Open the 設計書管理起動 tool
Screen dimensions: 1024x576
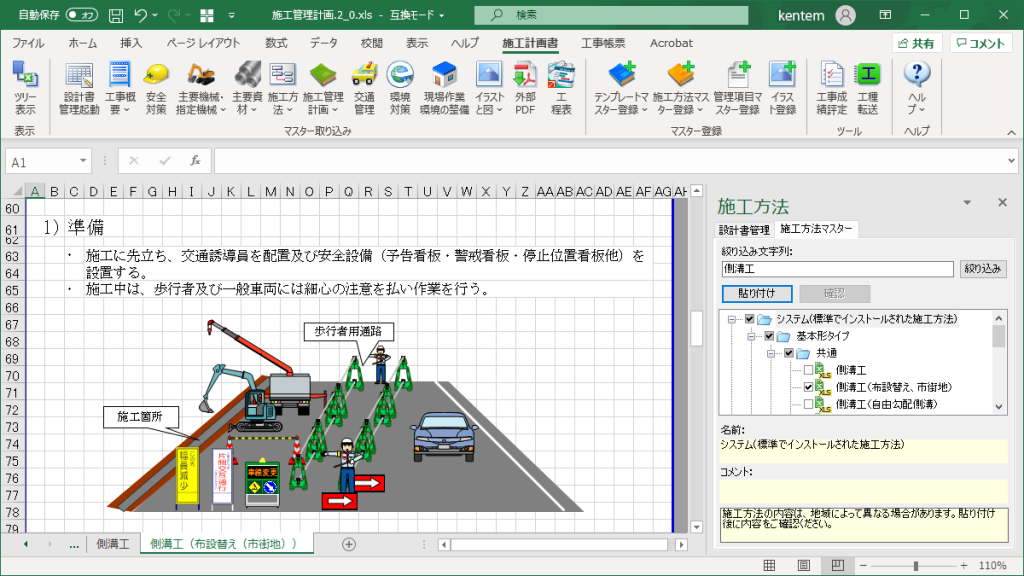[x=78, y=90]
